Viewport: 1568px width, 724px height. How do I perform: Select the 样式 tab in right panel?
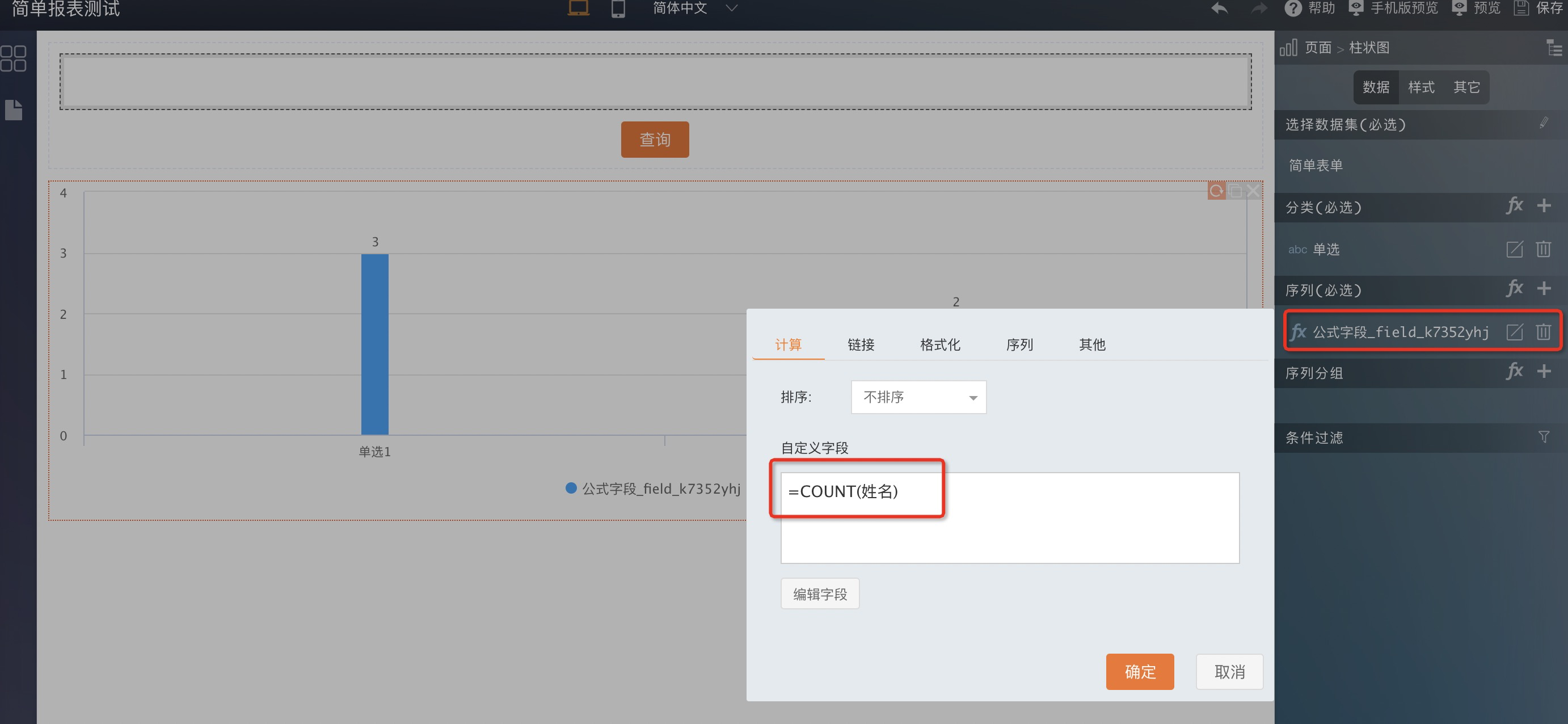pyautogui.click(x=1421, y=87)
